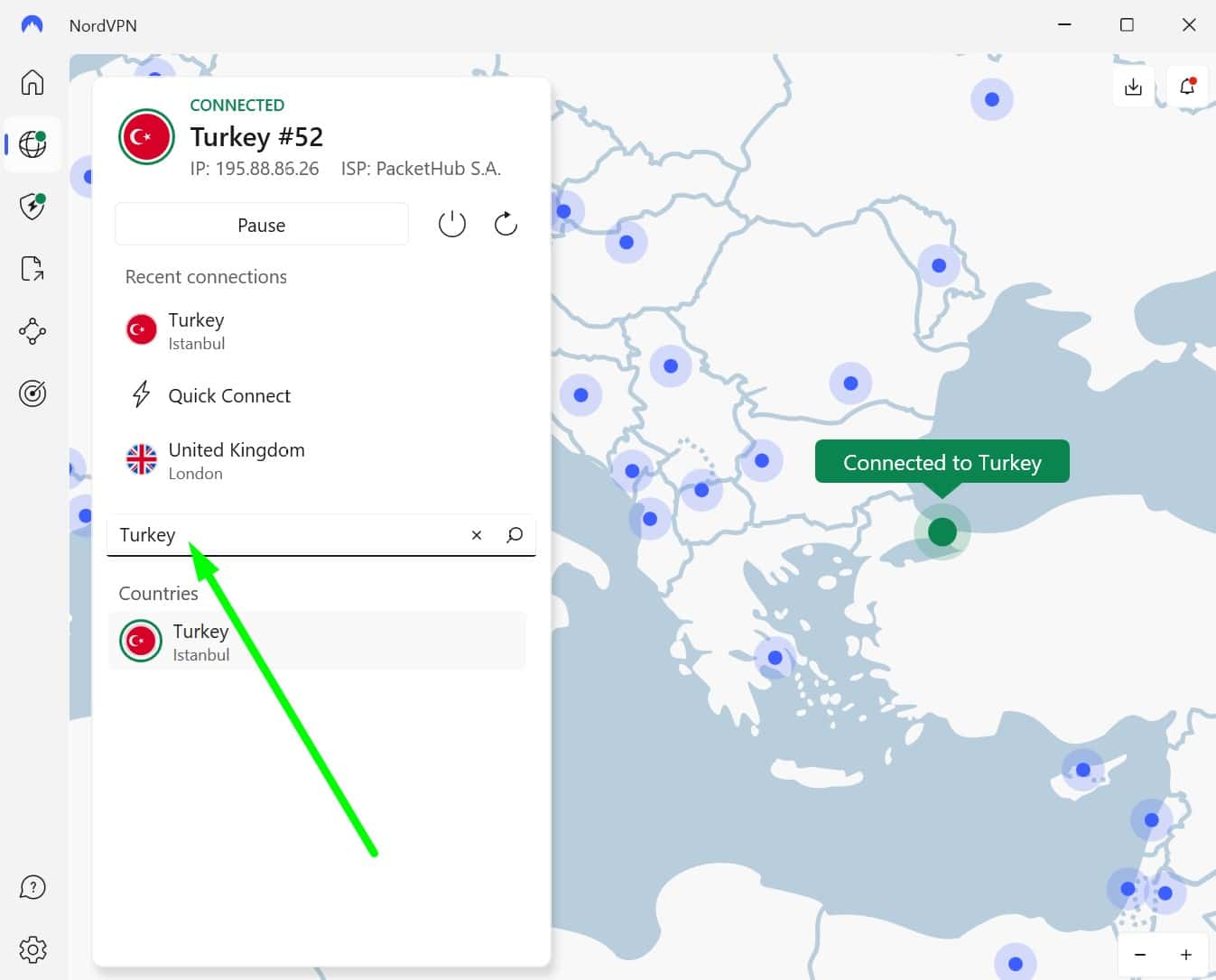This screenshot has height=980, width=1216.
Task: Click the Recent connections heading
Action: tap(206, 277)
